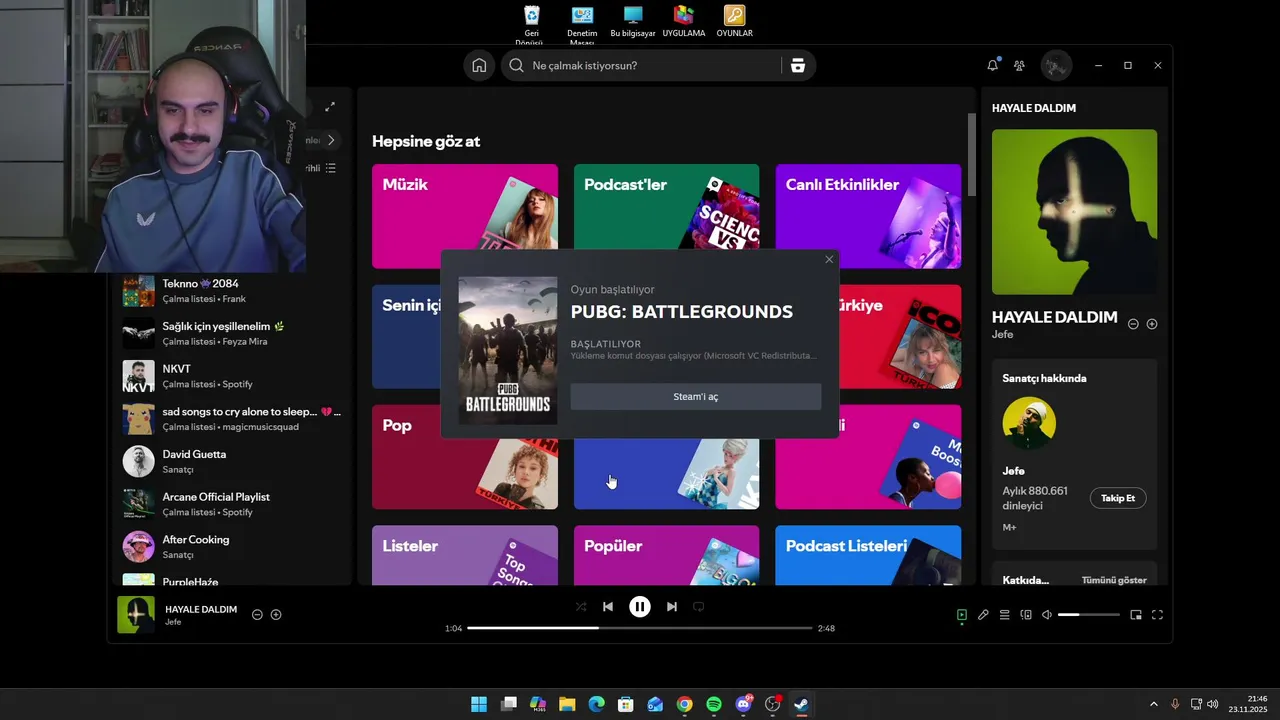Toggle the Now Playing view icon

point(962,615)
